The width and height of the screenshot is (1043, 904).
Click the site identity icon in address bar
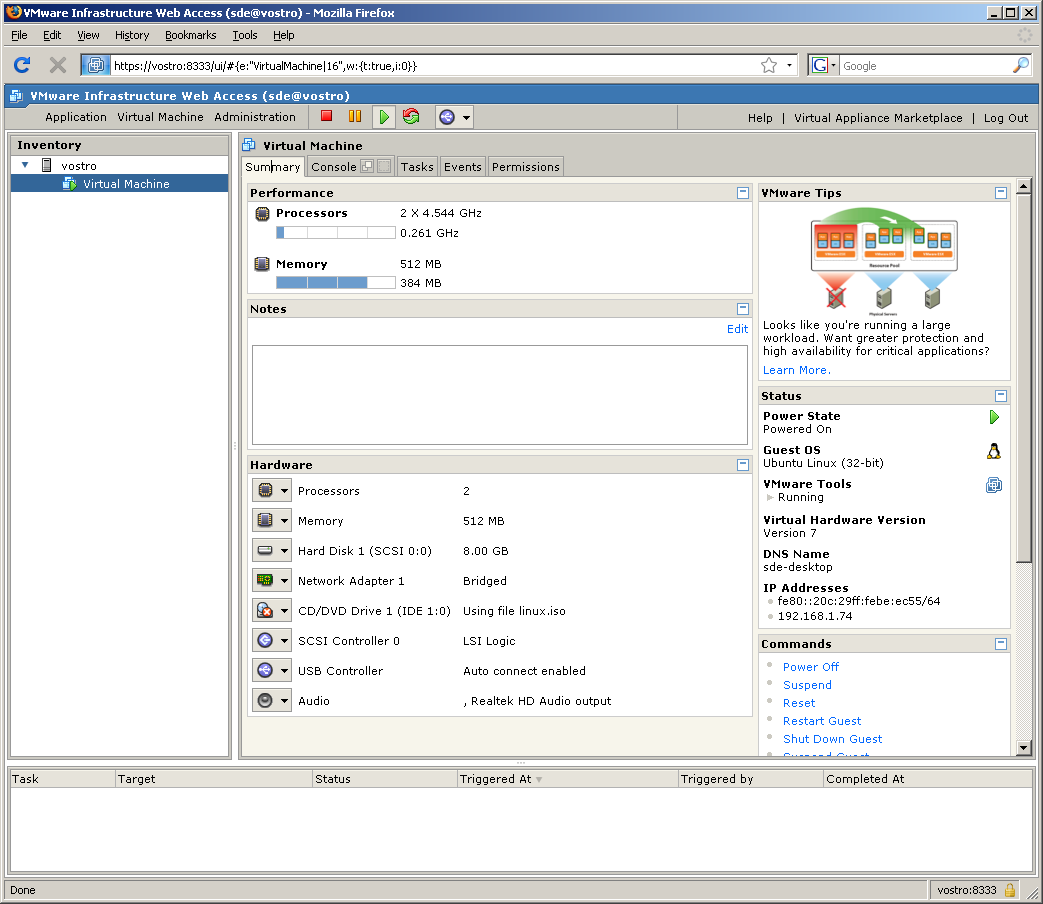tap(96, 65)
